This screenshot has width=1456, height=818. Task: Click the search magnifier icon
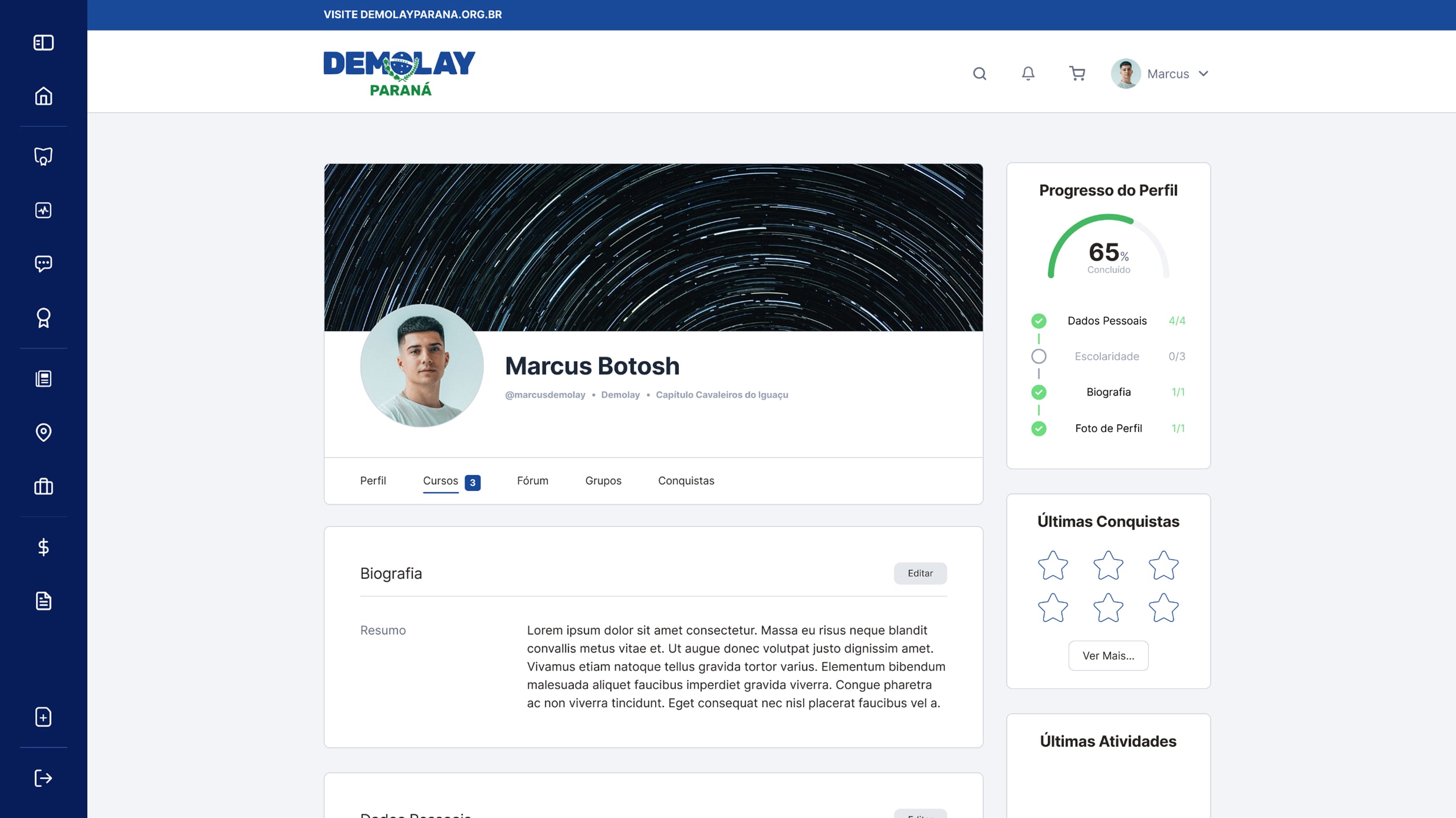pos(979,73)
